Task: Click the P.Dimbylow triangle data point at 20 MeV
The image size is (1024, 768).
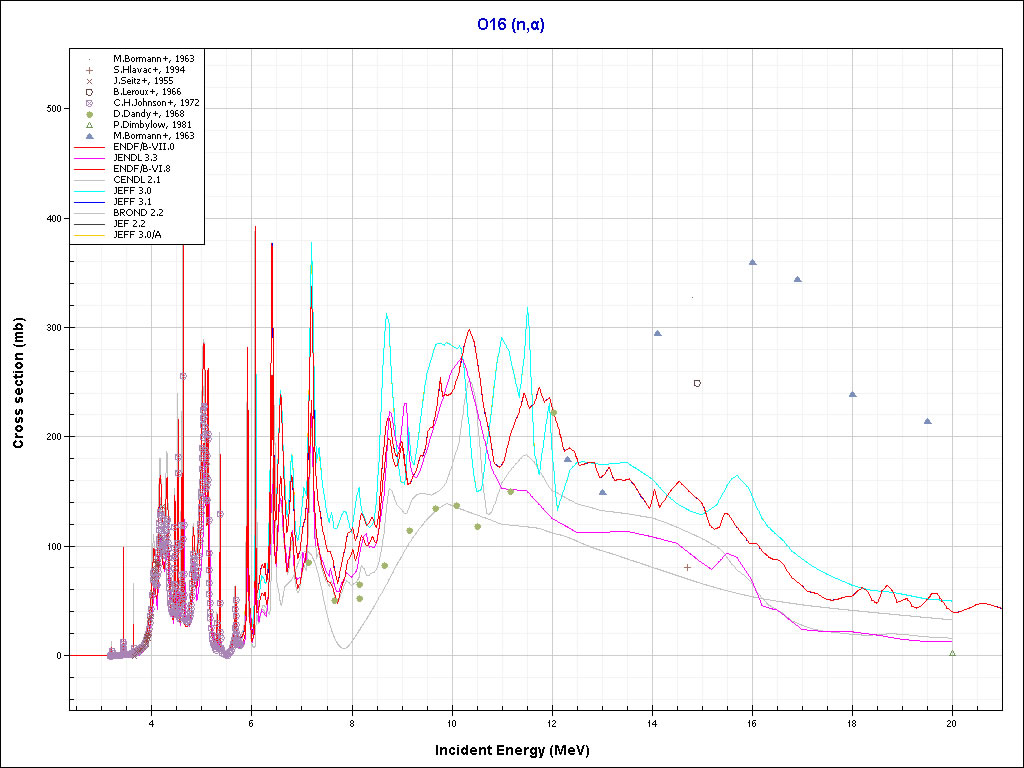Action: tap(952, 653)
